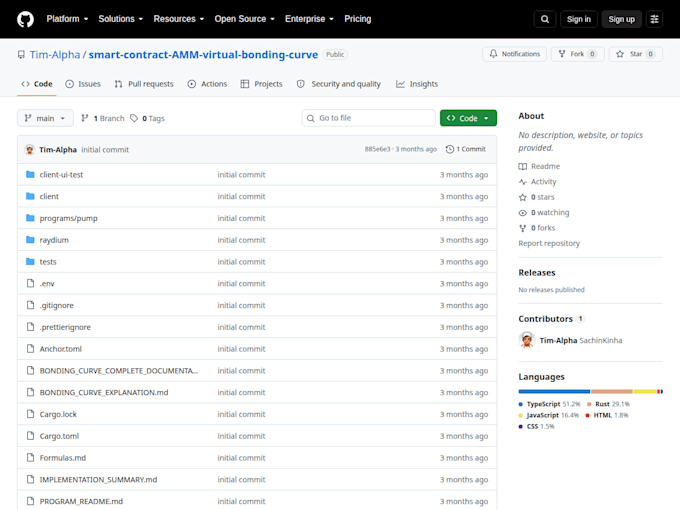The image size is (680, 510).
Task: Open the smart-contract-AMM-virtual-bonding-curve repo link
Action: pos(203,55)
